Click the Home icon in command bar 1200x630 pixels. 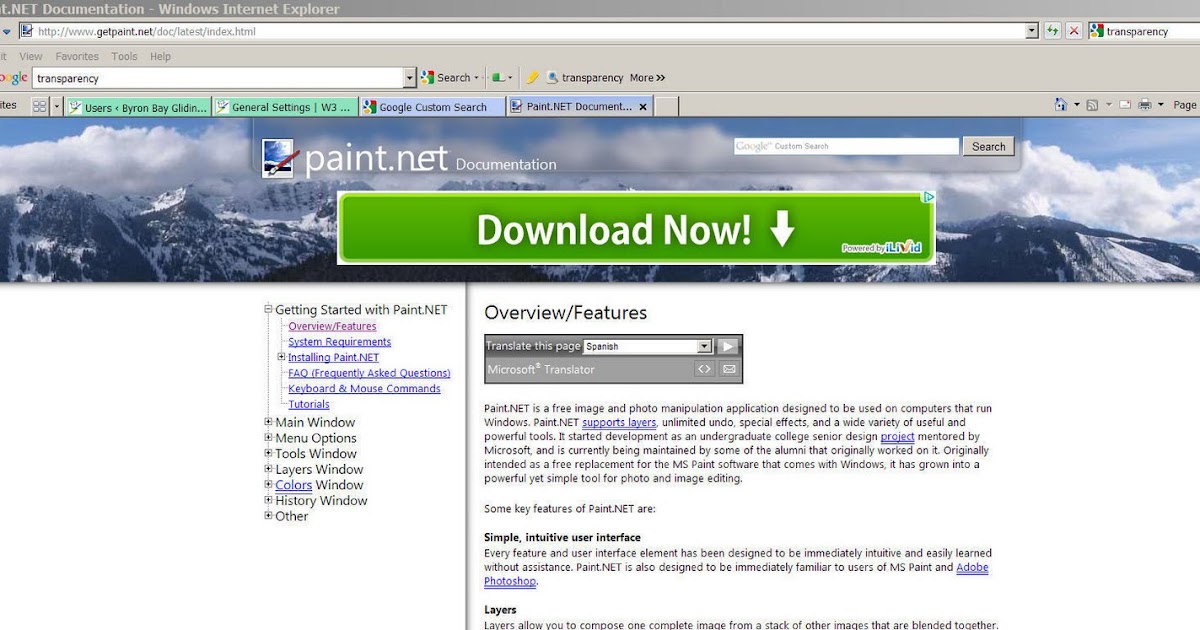tap(1061, 105)
